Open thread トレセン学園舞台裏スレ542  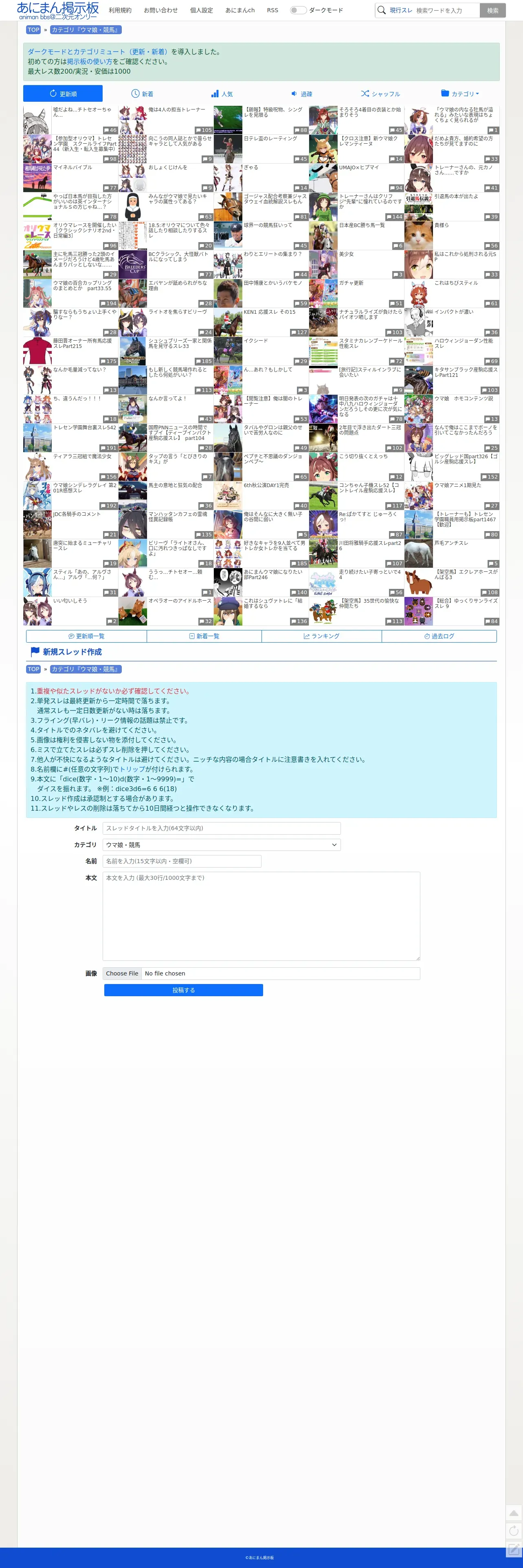[x=71, y=437]
